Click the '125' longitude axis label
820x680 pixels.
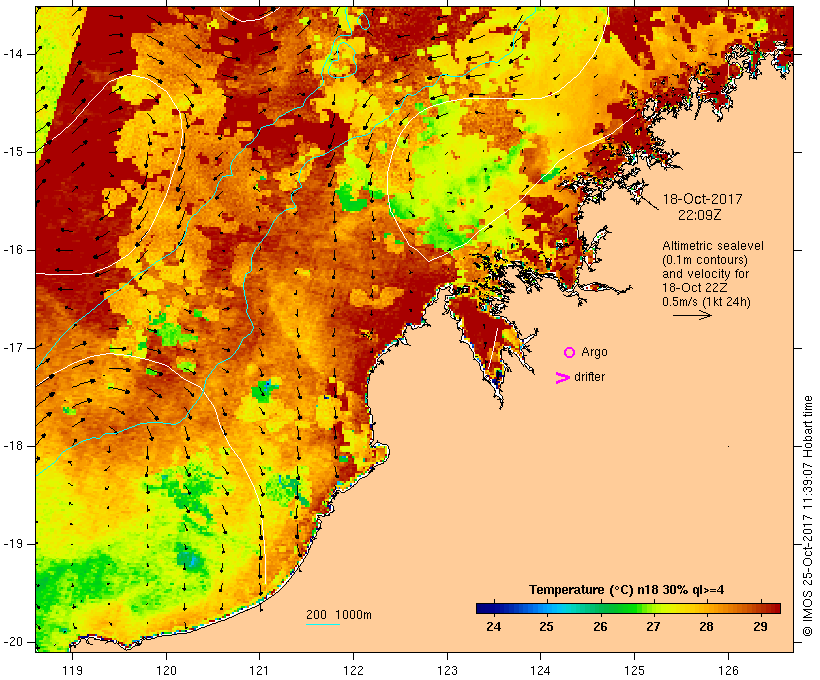(635, 671)
